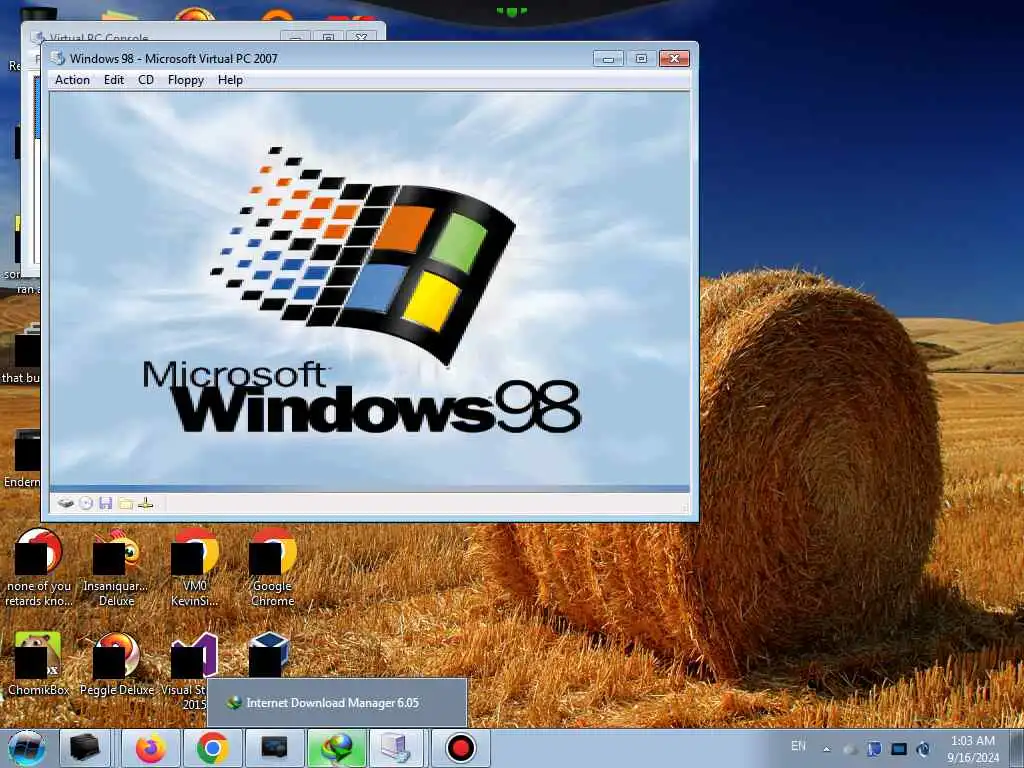This screenshot has width=1024, height=768.
Task: Minimize the Windows 98 Virtual PC window
Action: [608, 59]
